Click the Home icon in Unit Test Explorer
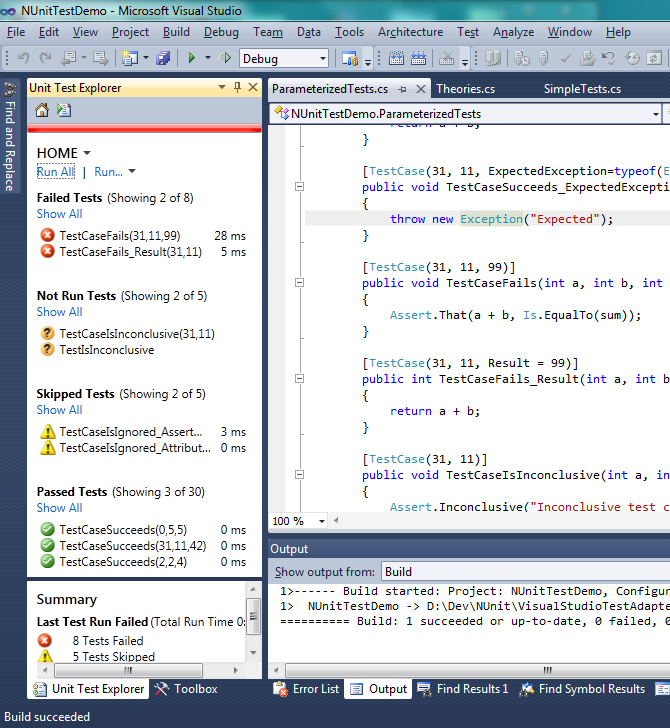 (42, 110)
